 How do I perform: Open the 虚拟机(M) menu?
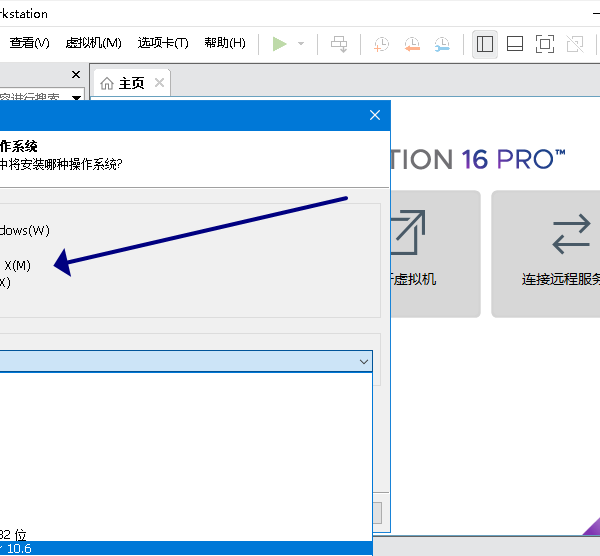click(93, 43)
